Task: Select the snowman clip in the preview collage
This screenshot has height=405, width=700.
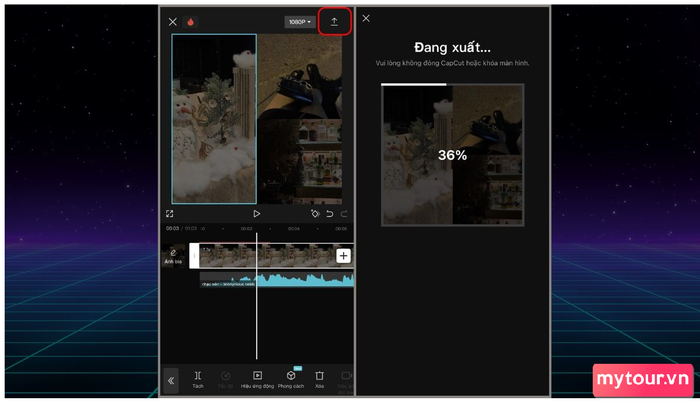Action: (214, 119)
